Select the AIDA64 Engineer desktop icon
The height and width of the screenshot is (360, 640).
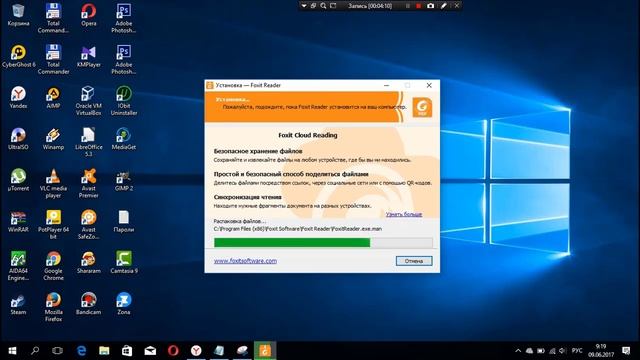(18, 265)
